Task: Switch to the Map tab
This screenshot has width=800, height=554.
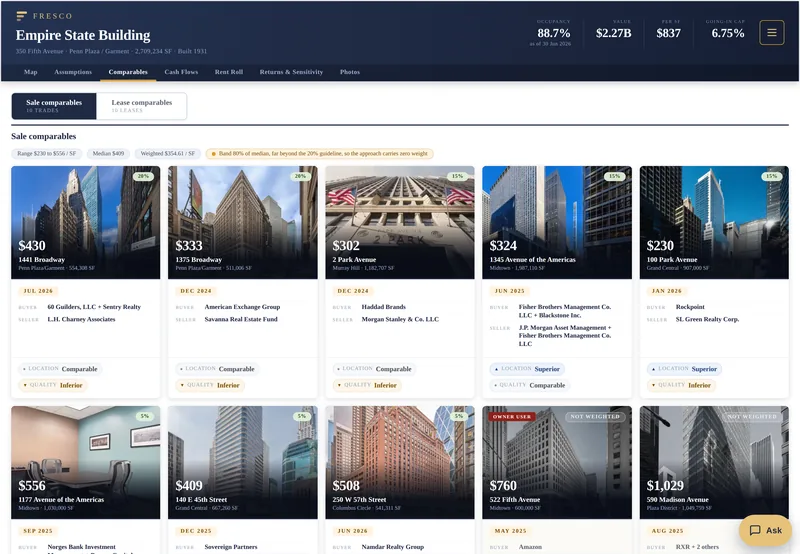Action: tap(31, 72)
